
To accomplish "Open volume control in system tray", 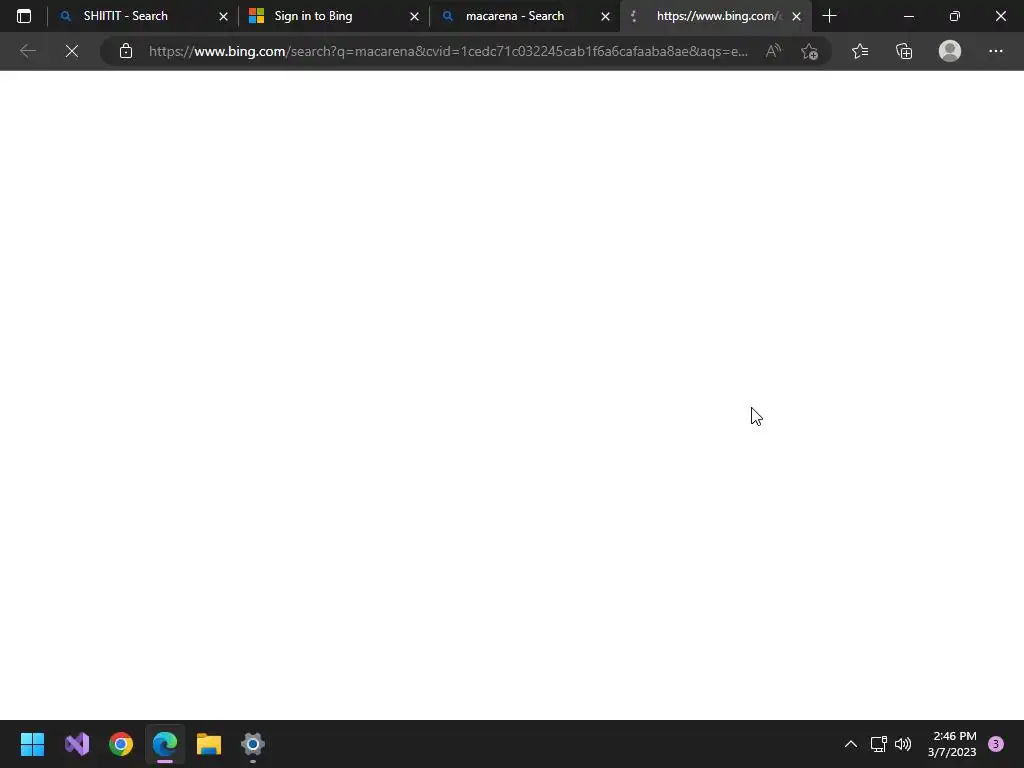I will [903, 744].
